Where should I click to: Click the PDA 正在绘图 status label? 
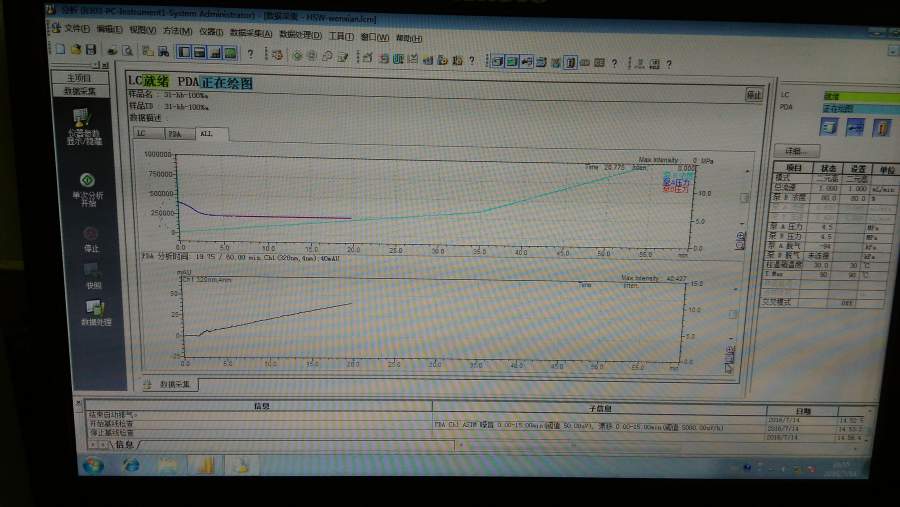click(215, 82)
